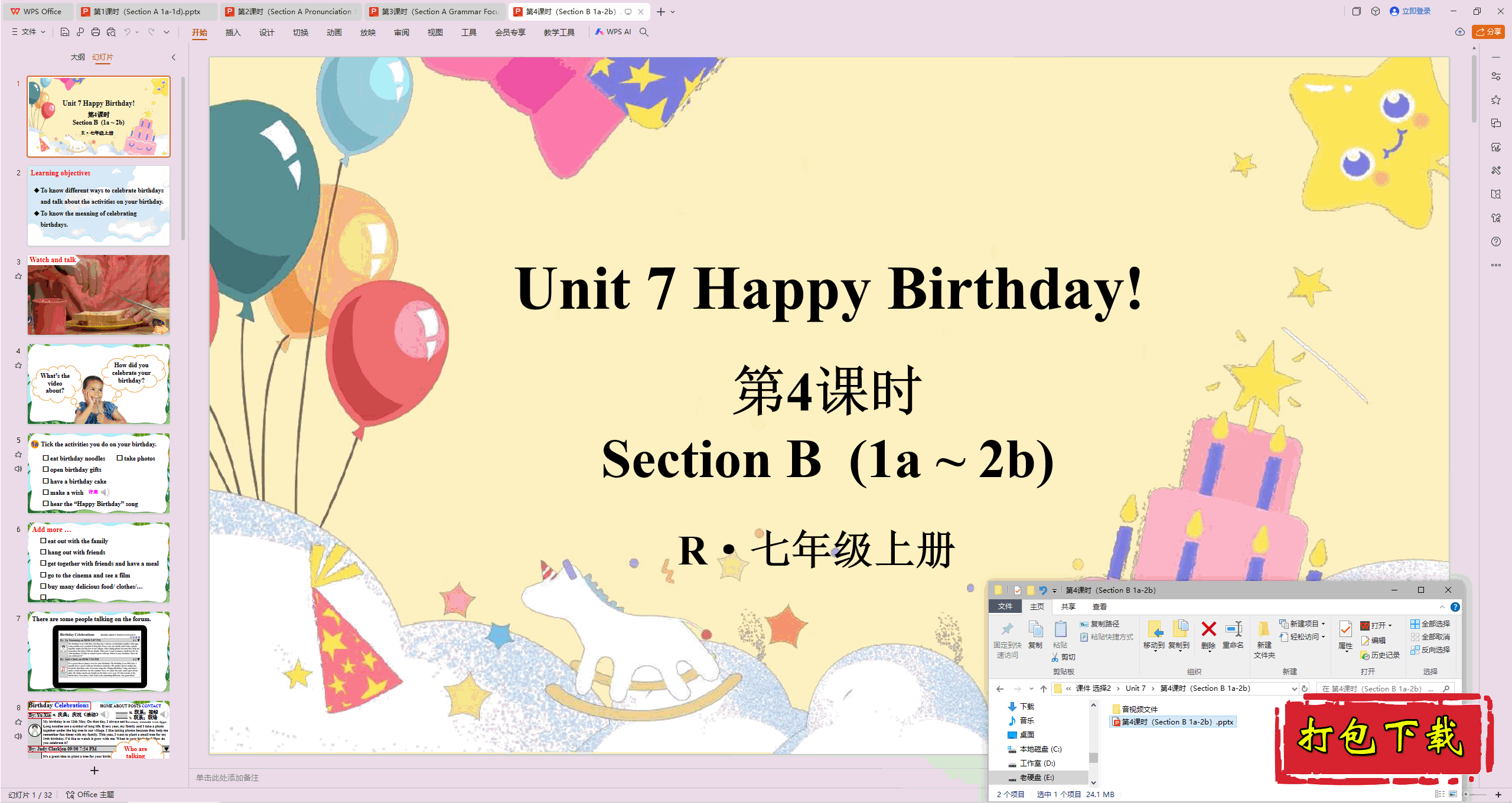Open the new tab dropdown arrow
This screenshot has width=1512, height=803.
(x=673, y=12)
